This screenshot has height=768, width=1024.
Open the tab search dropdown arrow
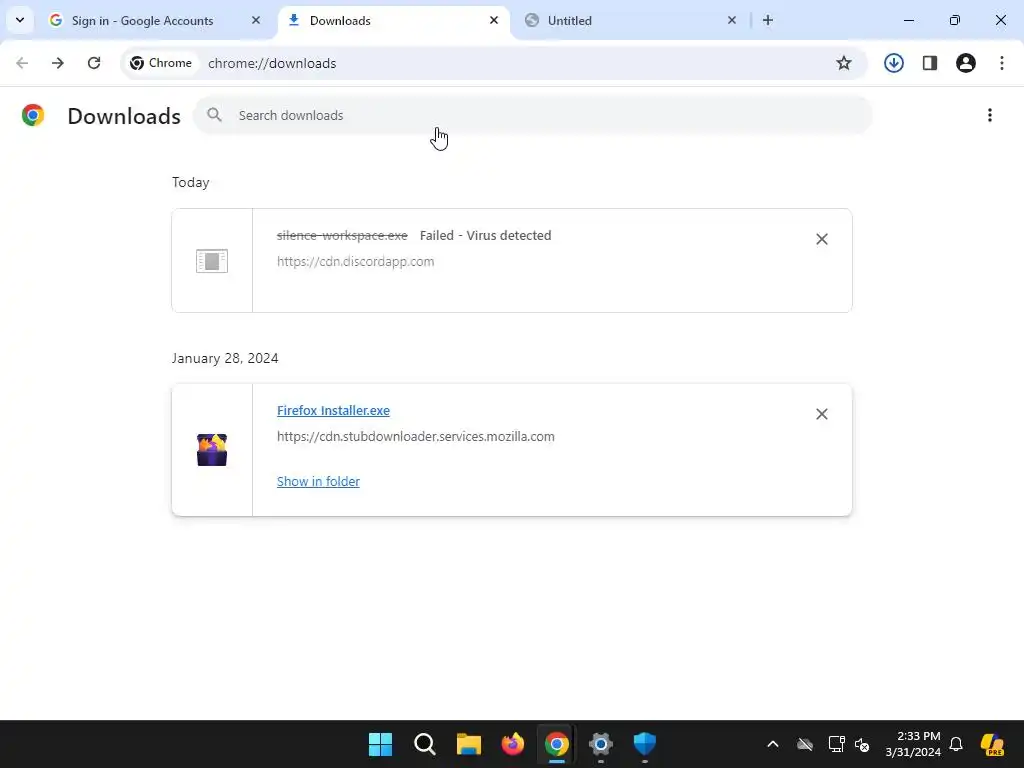pos(20,20)
